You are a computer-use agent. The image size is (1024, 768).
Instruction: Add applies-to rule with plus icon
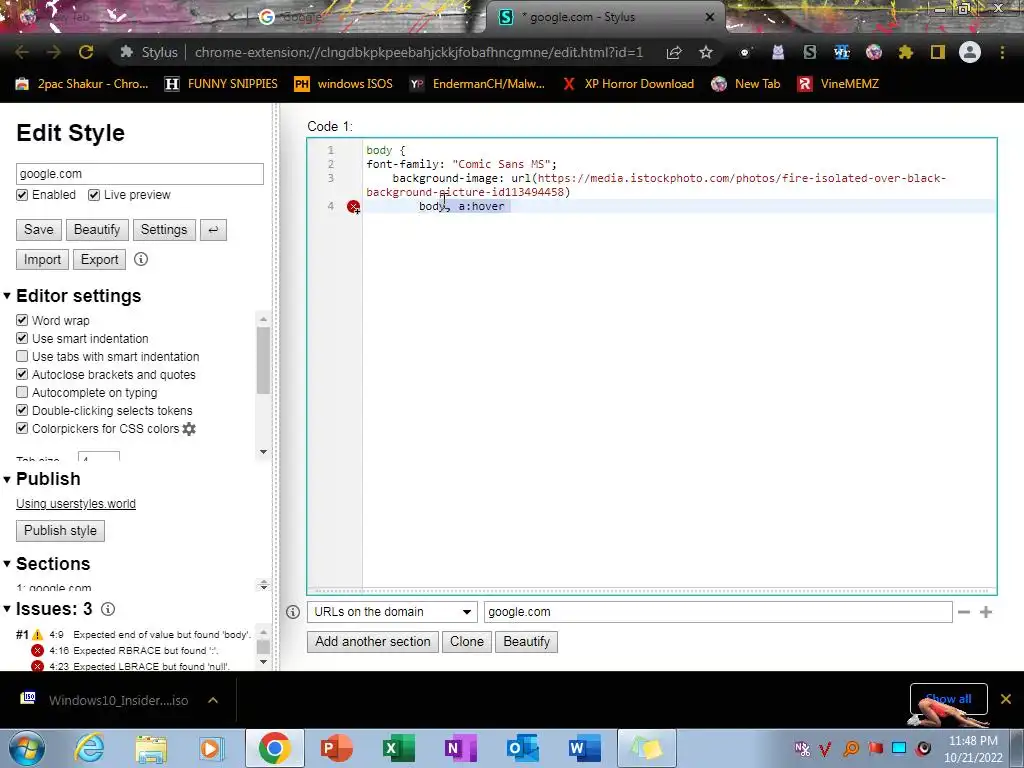(986, 612)
